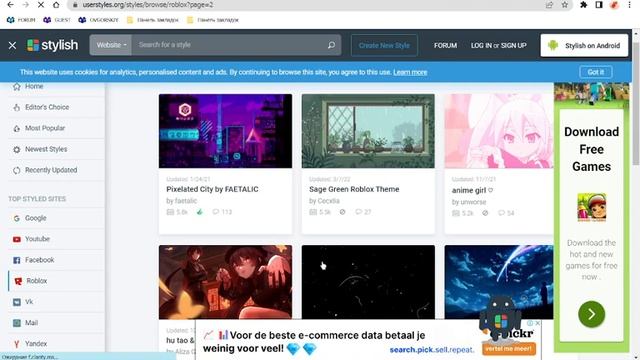
Task: Click the anime girl style title
Action: pos(472,191)
